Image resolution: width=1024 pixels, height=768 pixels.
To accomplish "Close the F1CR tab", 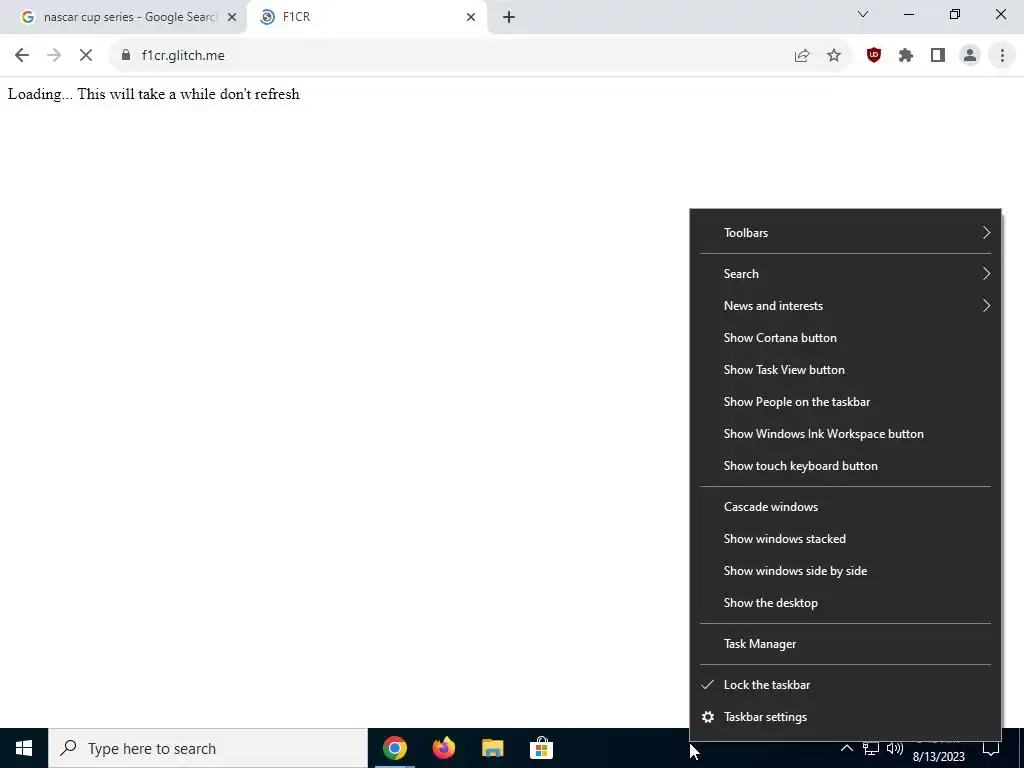I will tap(471, 17).
